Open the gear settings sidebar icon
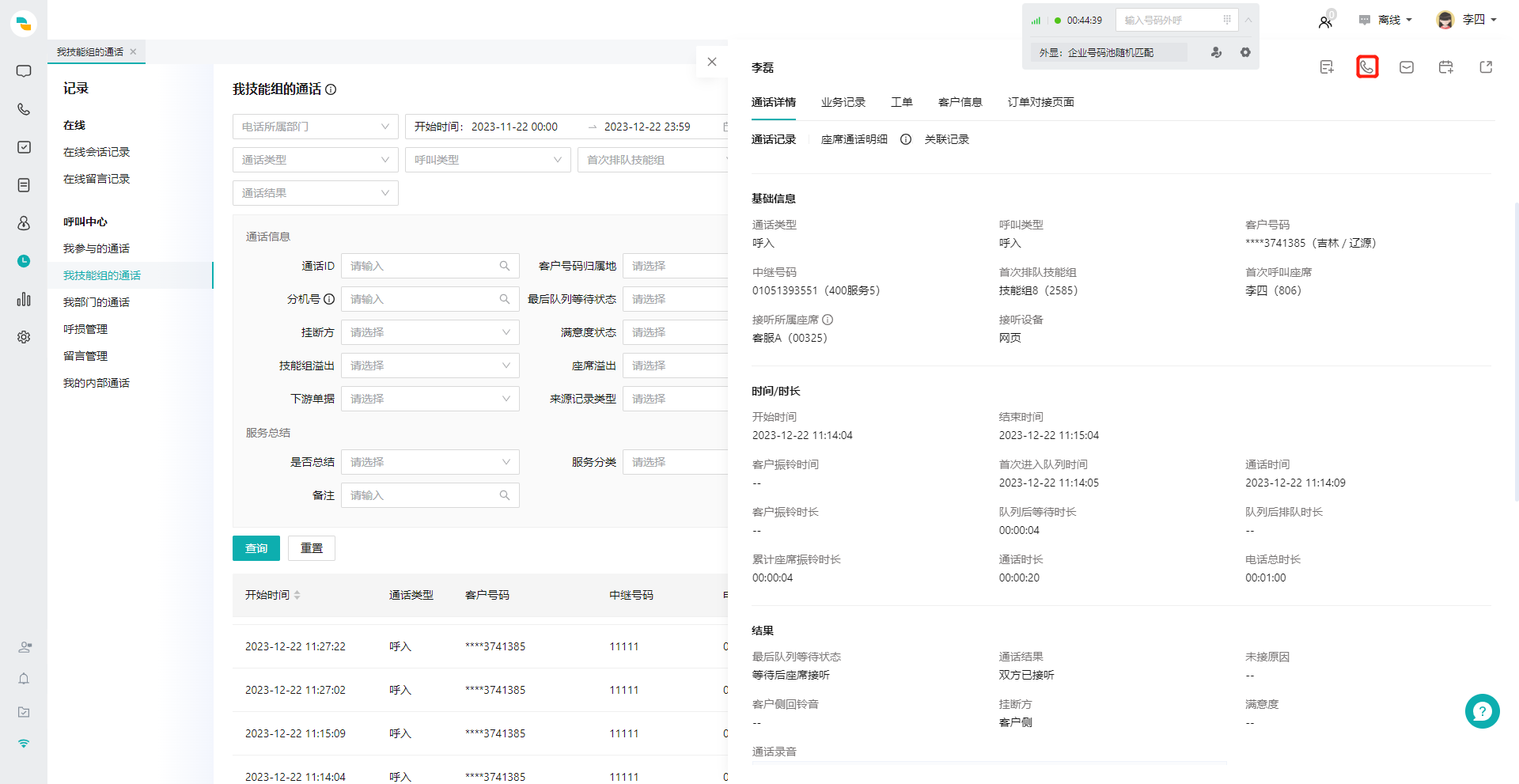1519x784 pixels. pyautogui.click(x=24, y=337)
